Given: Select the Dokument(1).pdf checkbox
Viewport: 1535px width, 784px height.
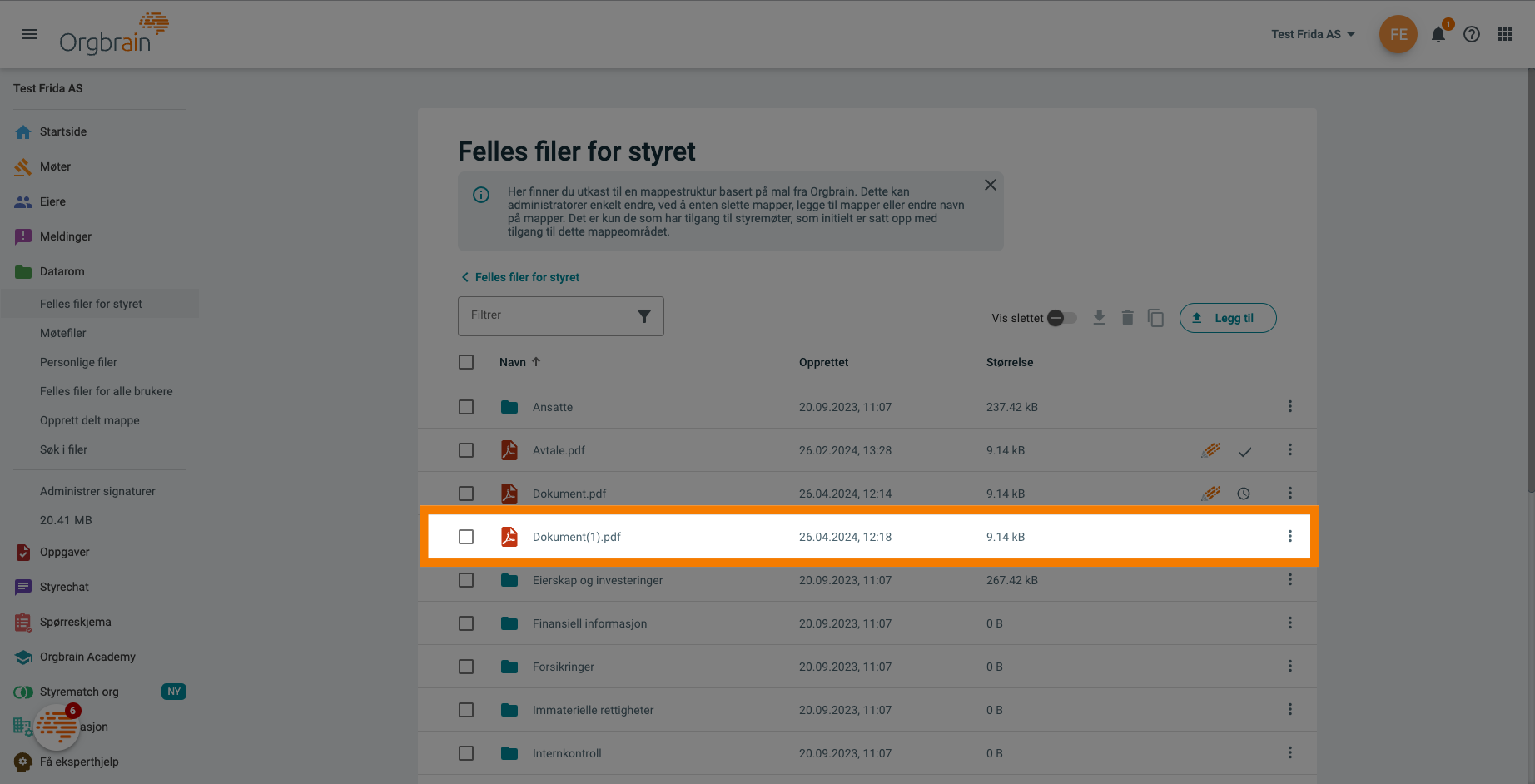Looking at the screenshot, I should (466, 537).
